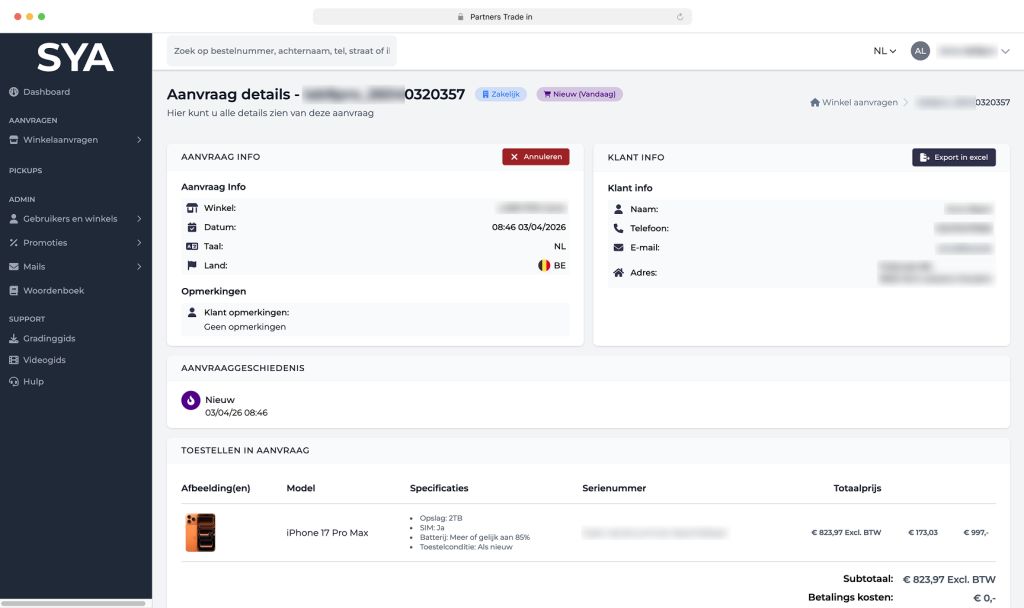Click the Taal language icon
1024x608 pixels.
(x=192, y=246)
